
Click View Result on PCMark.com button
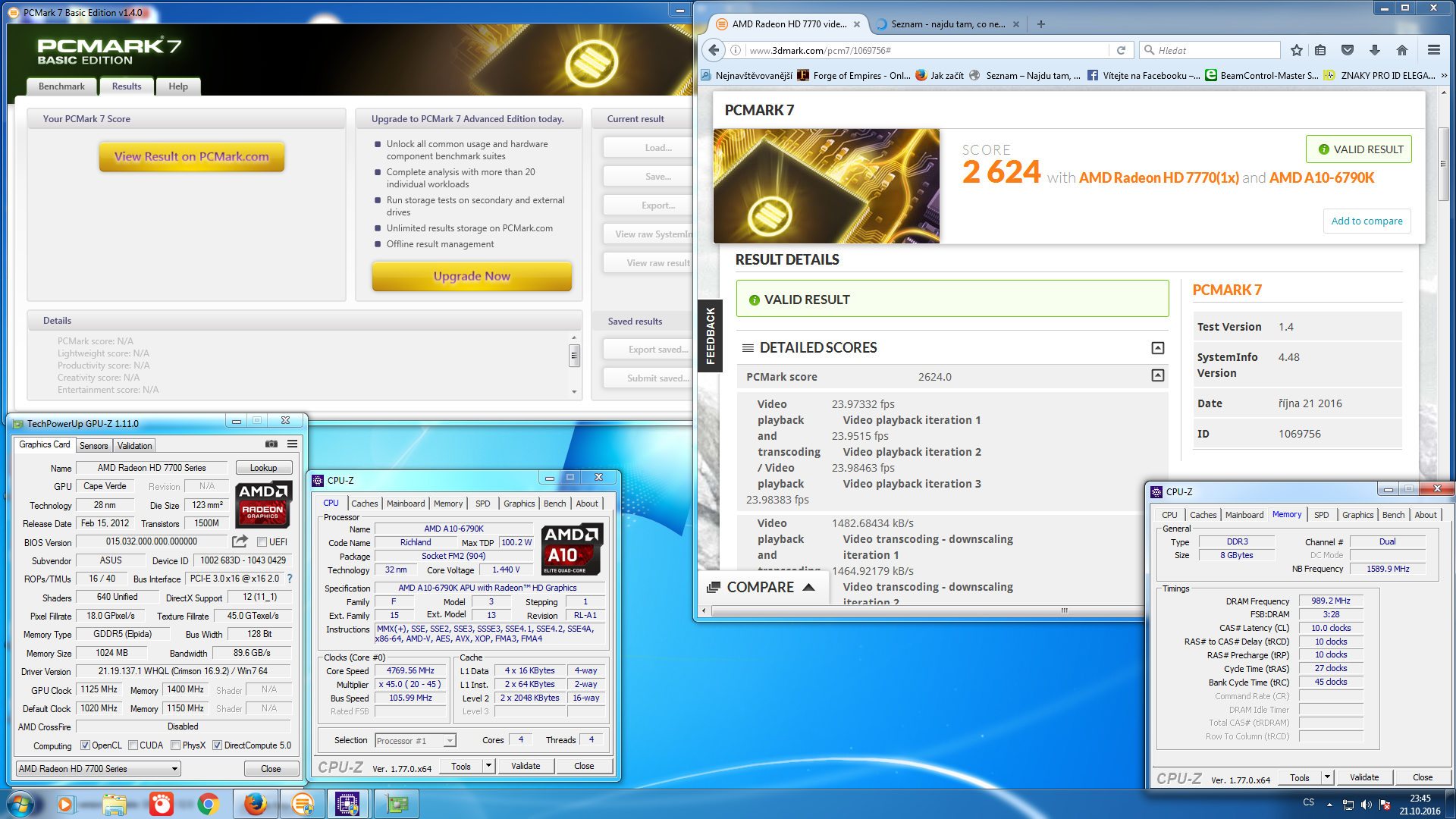(192, 156)
